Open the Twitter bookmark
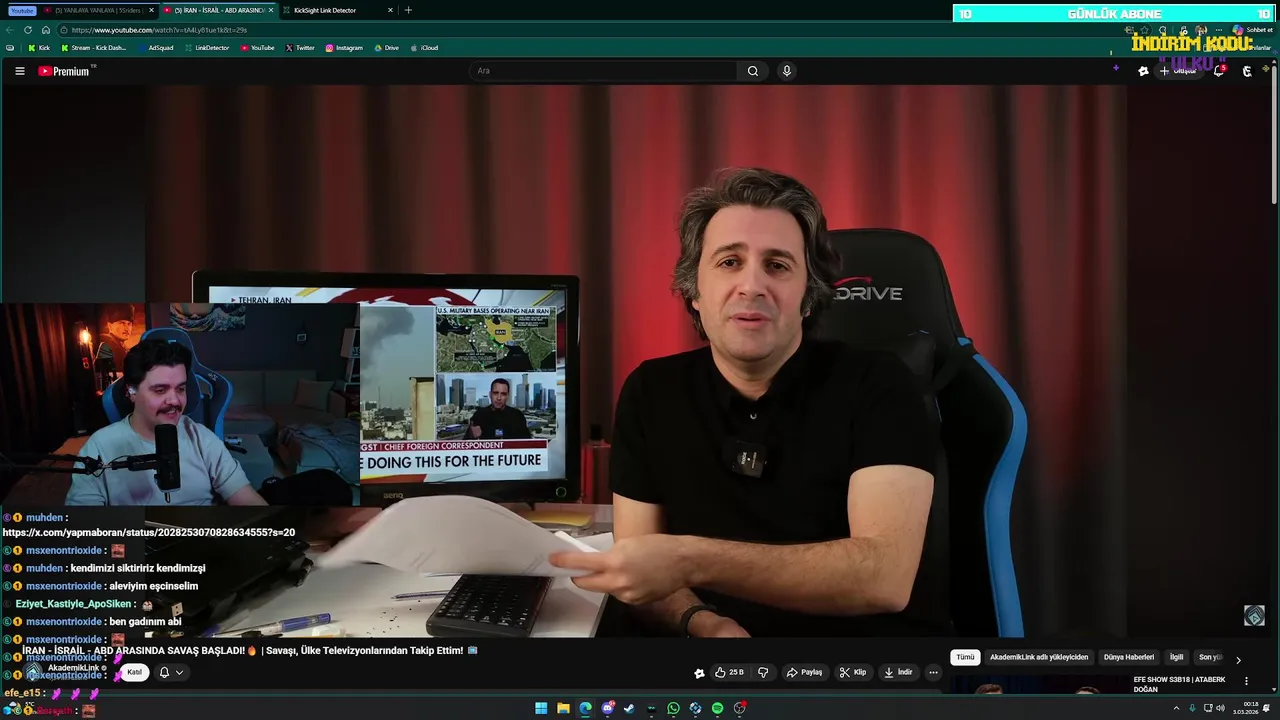 point(300,48)
